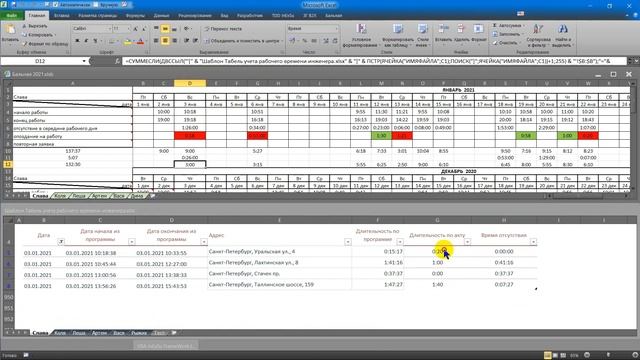Open filter dropdown for Дата начала из программы
640x360 pixels.
tap(131, 242)
